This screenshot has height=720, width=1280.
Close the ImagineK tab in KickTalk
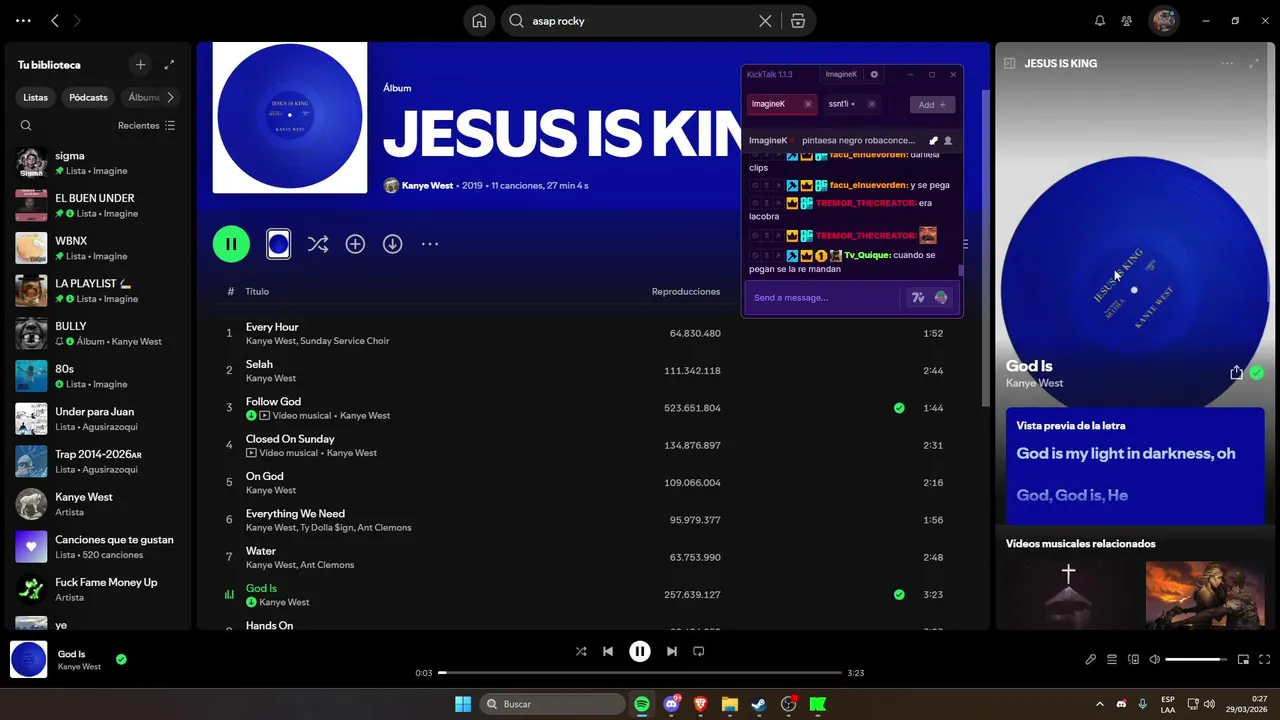tap(808, 104)
